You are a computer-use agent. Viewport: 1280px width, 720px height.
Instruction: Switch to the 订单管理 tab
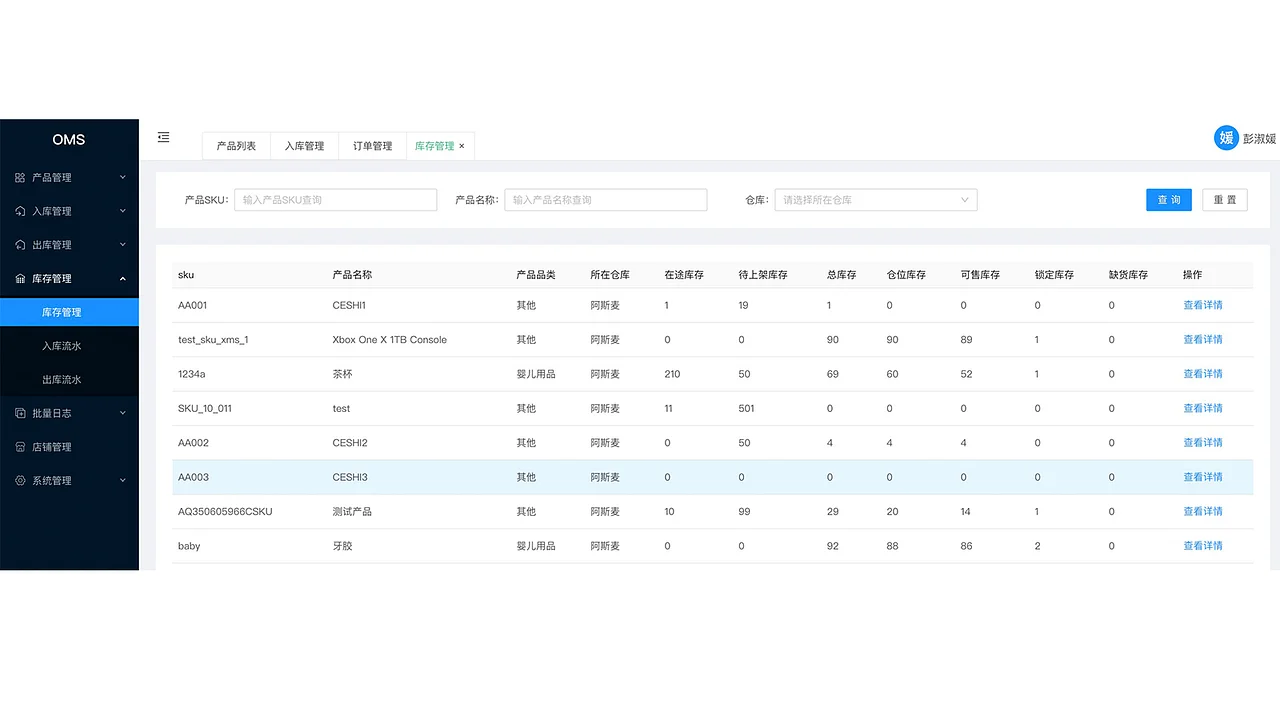pyautogui.click(x=371, y=145)
